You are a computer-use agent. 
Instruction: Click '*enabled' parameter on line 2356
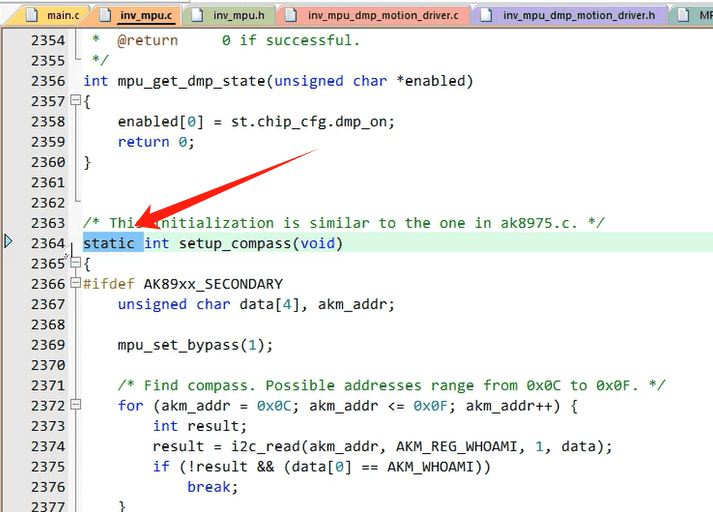[431, 81]
